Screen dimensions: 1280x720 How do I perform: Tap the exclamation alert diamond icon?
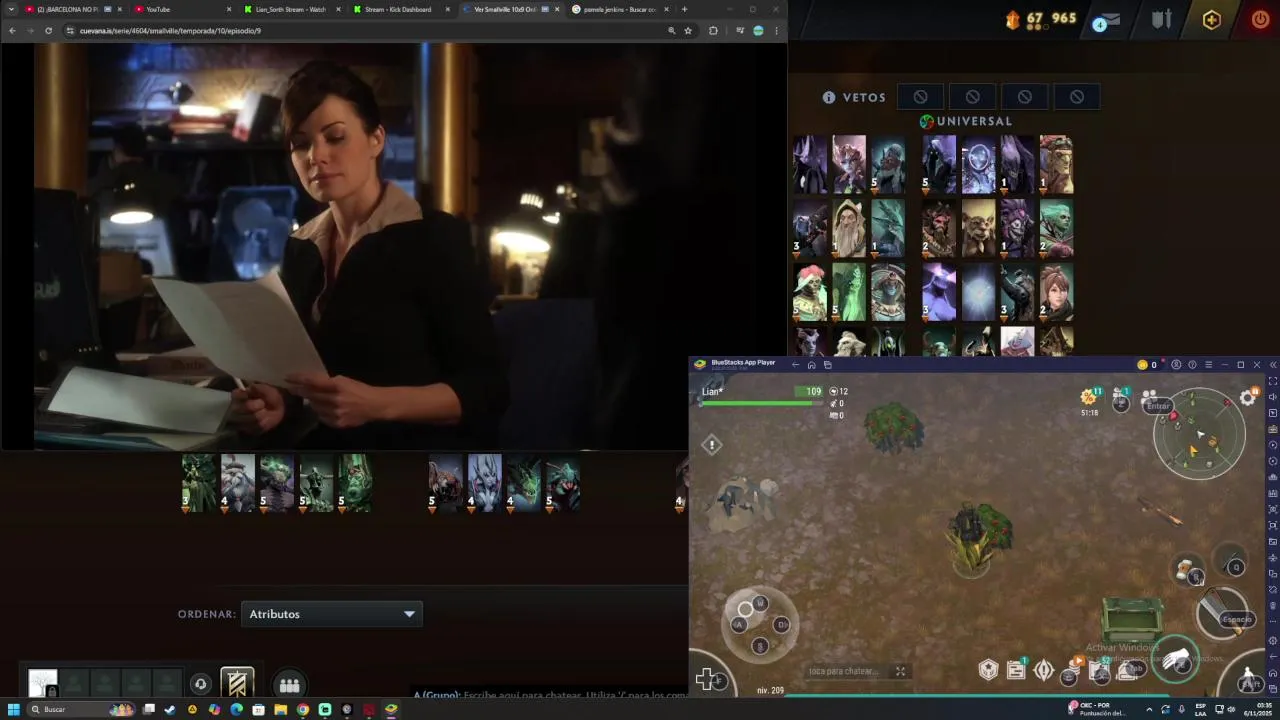712,444
